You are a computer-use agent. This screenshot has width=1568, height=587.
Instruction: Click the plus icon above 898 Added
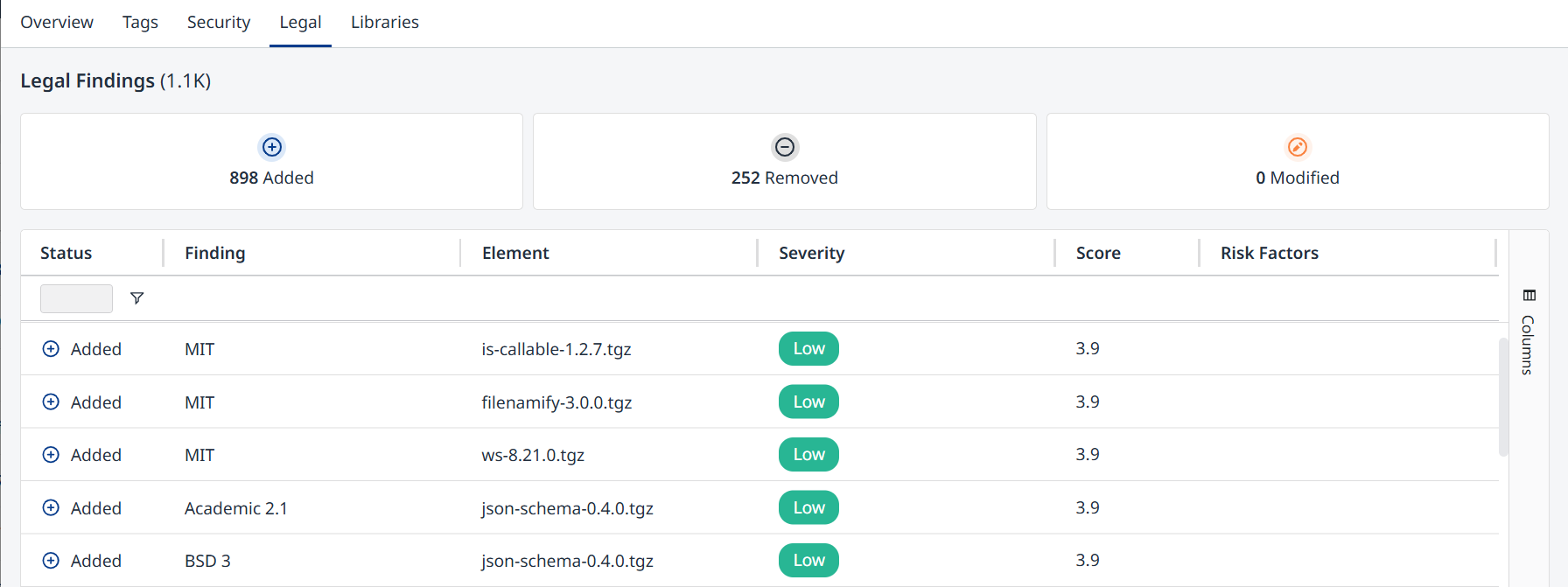point(272,147)
